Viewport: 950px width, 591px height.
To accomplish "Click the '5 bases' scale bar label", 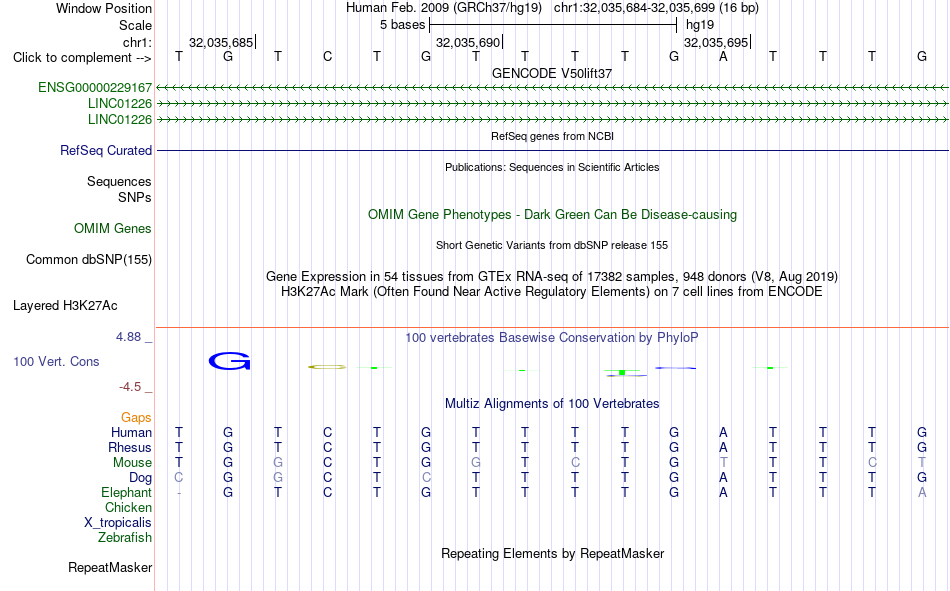I will (402, 25).
